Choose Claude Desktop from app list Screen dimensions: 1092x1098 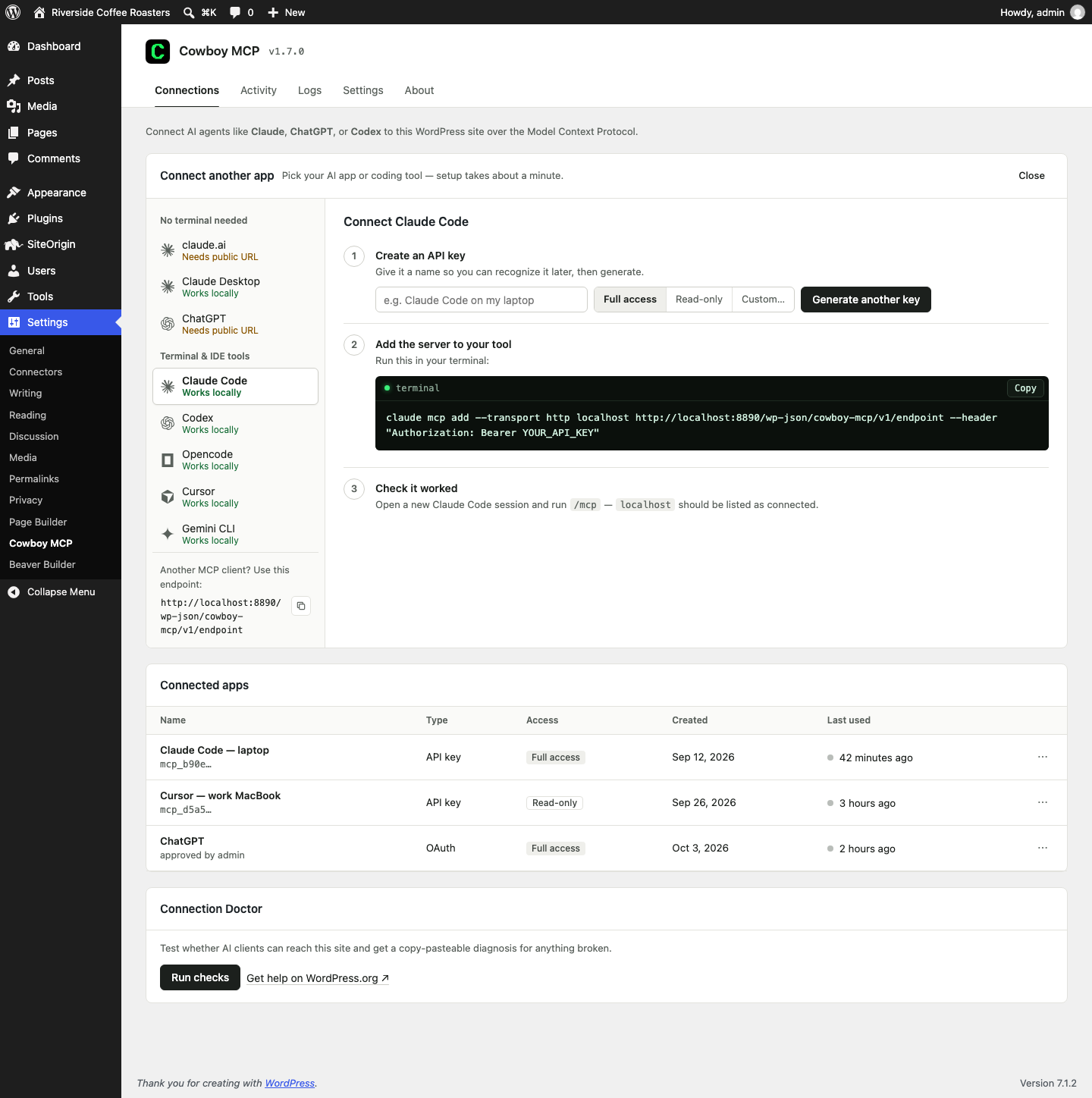click(x=235, y=287)
